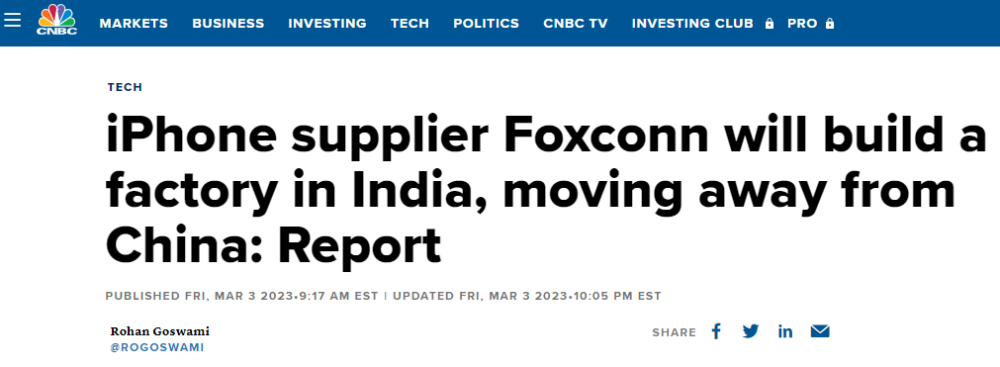
Task: Click the Foxconn article headline
Action: coord(547,190)
